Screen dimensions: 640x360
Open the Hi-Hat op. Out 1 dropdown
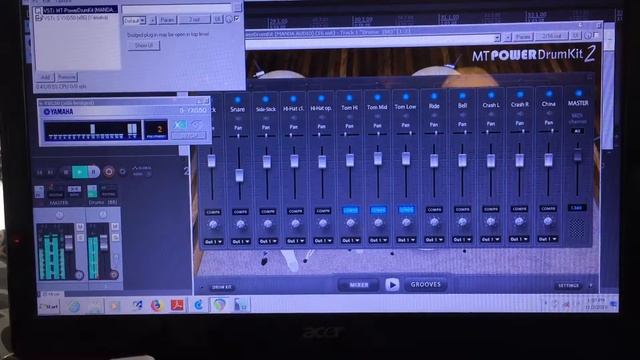click(323, 241)
